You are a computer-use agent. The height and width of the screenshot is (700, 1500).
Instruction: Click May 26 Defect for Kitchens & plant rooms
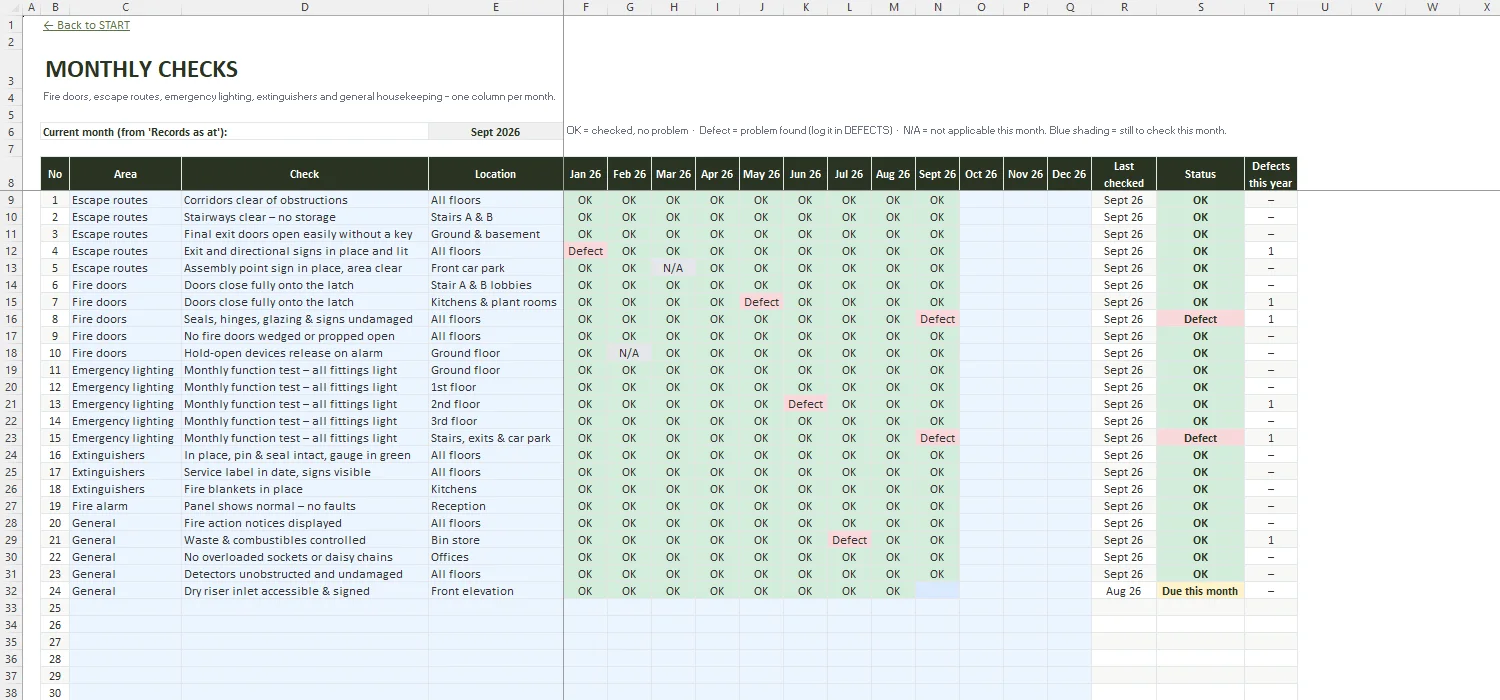click(x=761, y=302)
